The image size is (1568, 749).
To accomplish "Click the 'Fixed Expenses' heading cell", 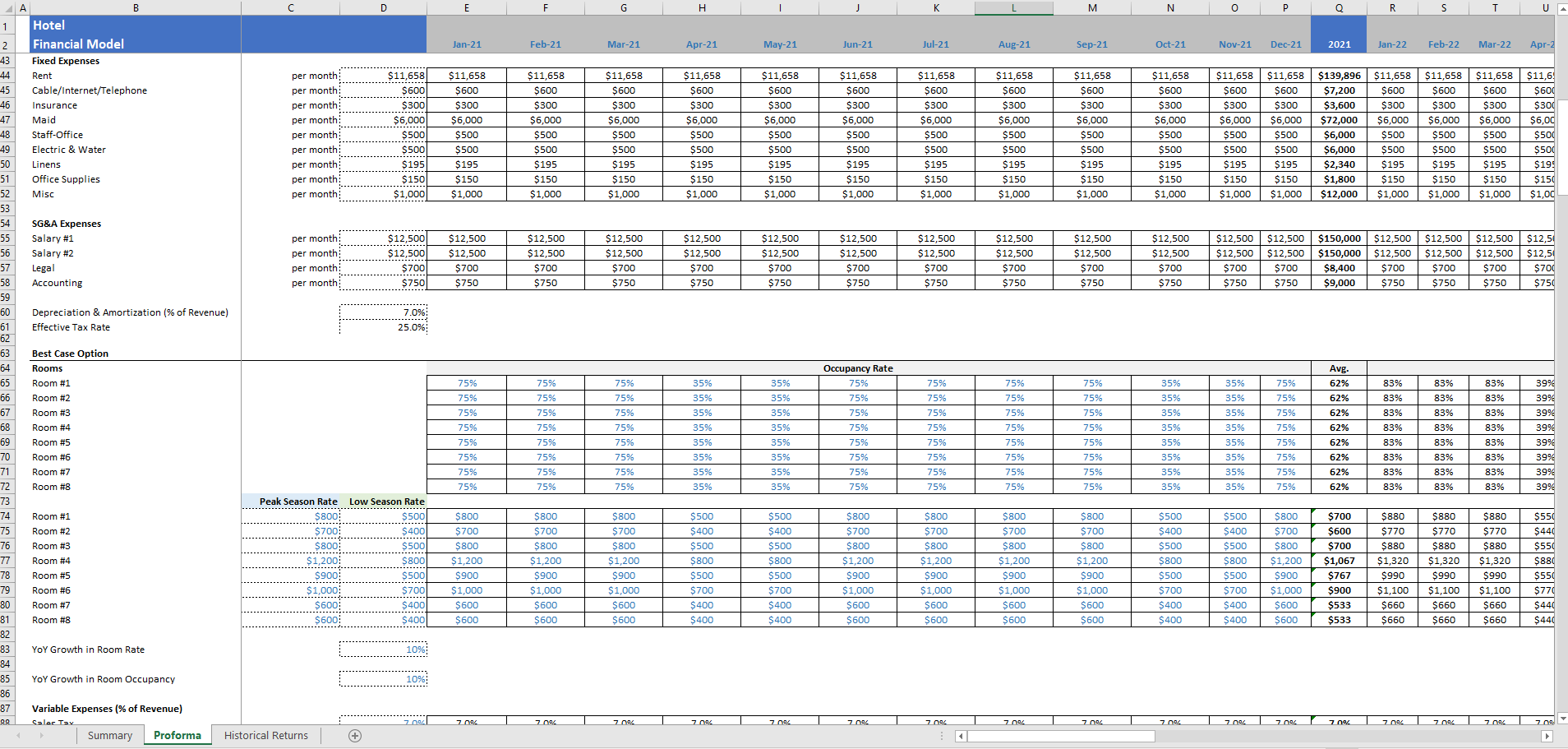I will coord(136,61).
